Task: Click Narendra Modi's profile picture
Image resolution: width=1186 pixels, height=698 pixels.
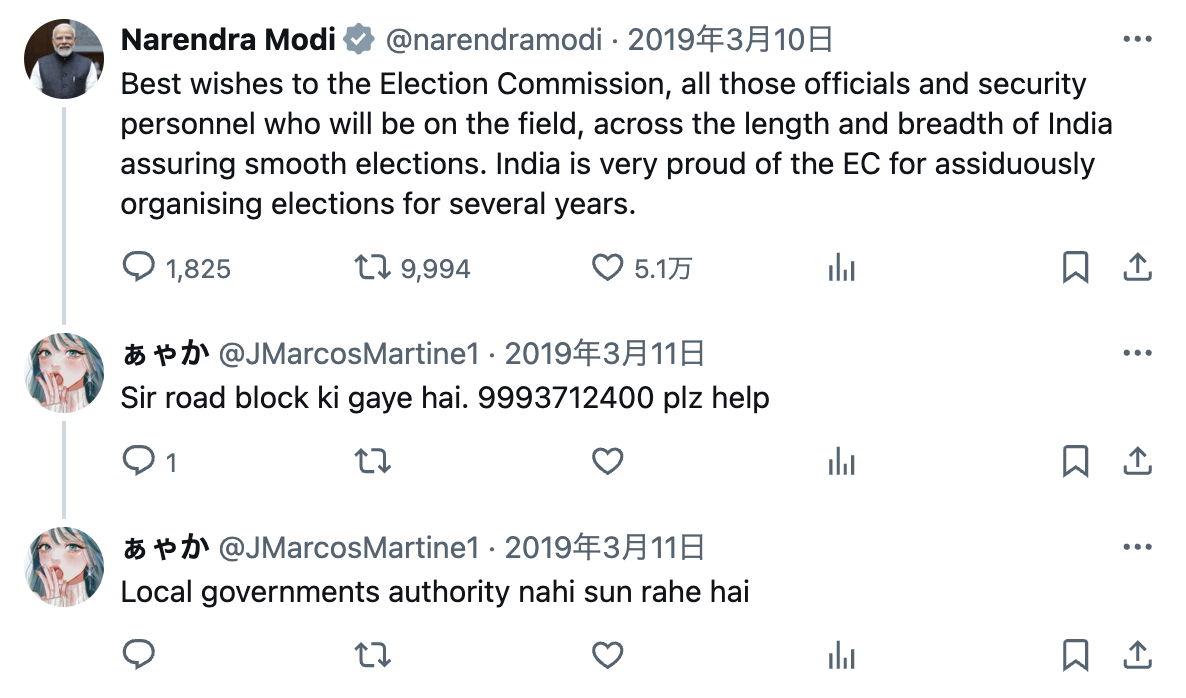Action: (x=64, y=59)
